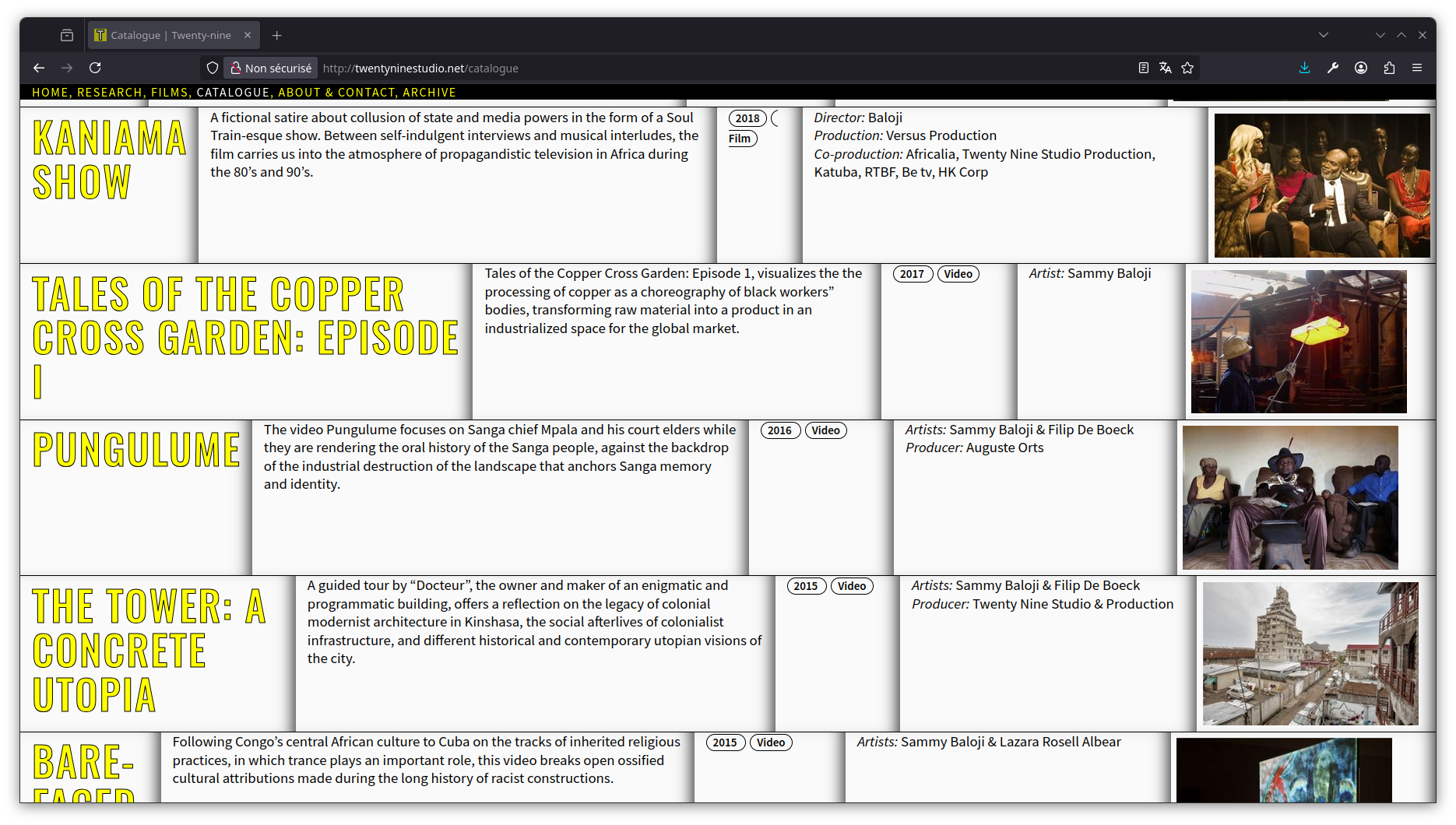The image size is (1456, 825).
Task: Click the account profile icon
Action: [1361, 68]
